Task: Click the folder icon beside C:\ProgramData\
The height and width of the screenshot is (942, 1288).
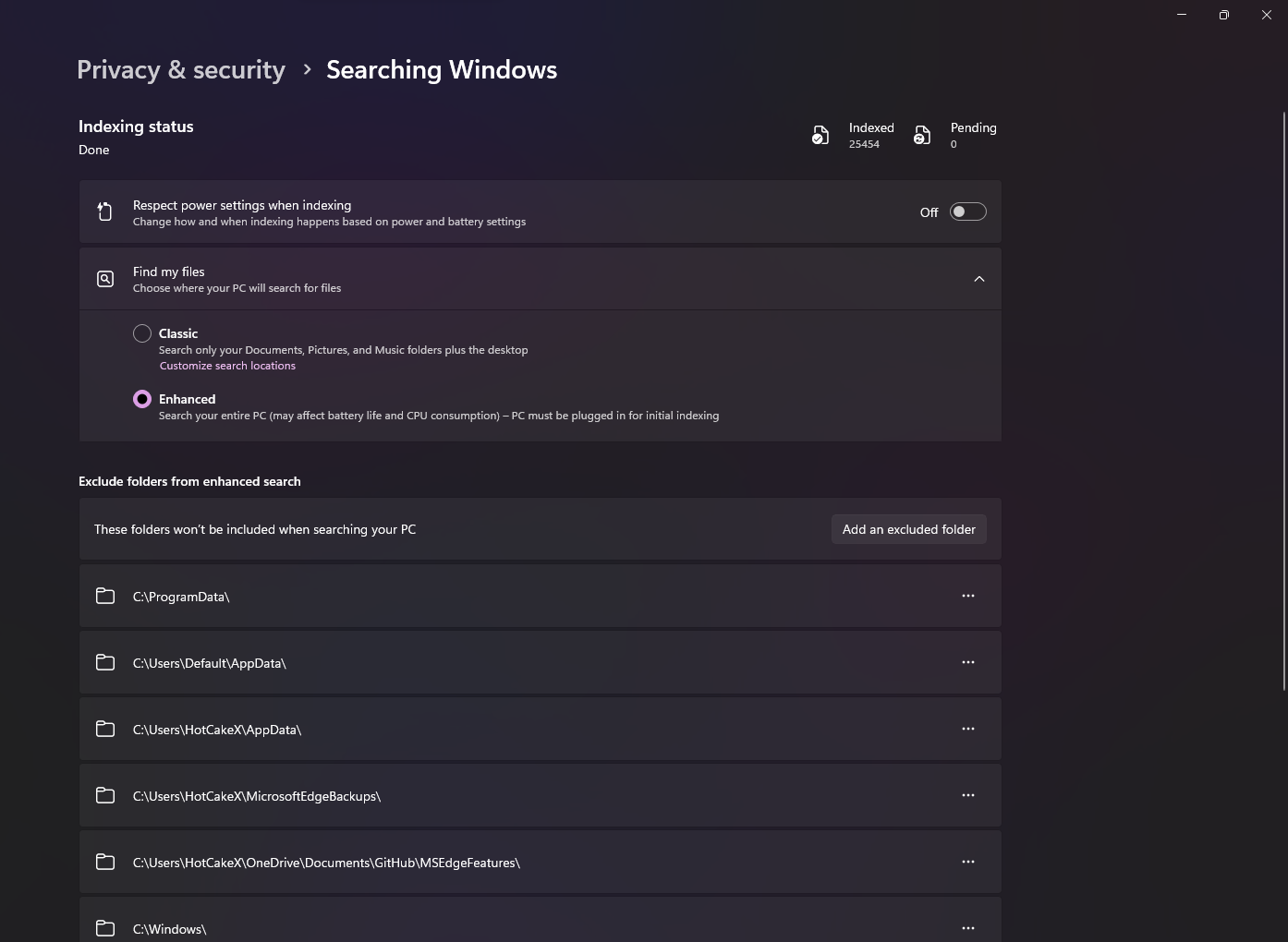Action: 104,596
